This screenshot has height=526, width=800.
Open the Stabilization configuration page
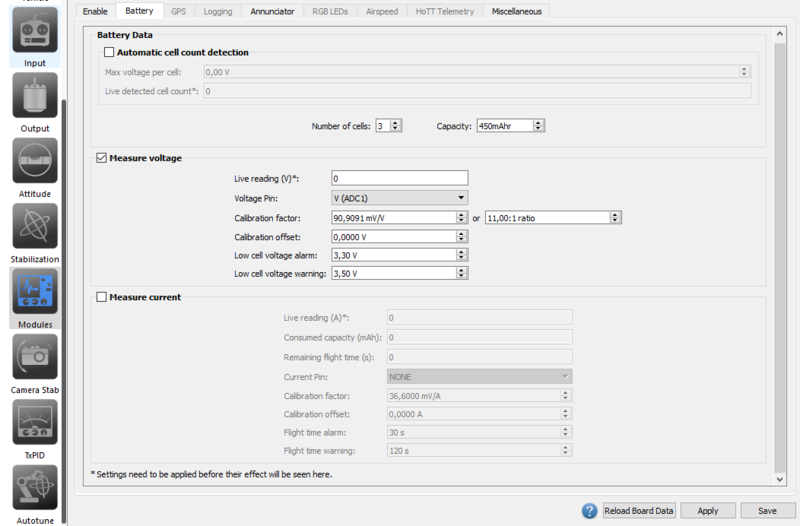tap(35, 233)
